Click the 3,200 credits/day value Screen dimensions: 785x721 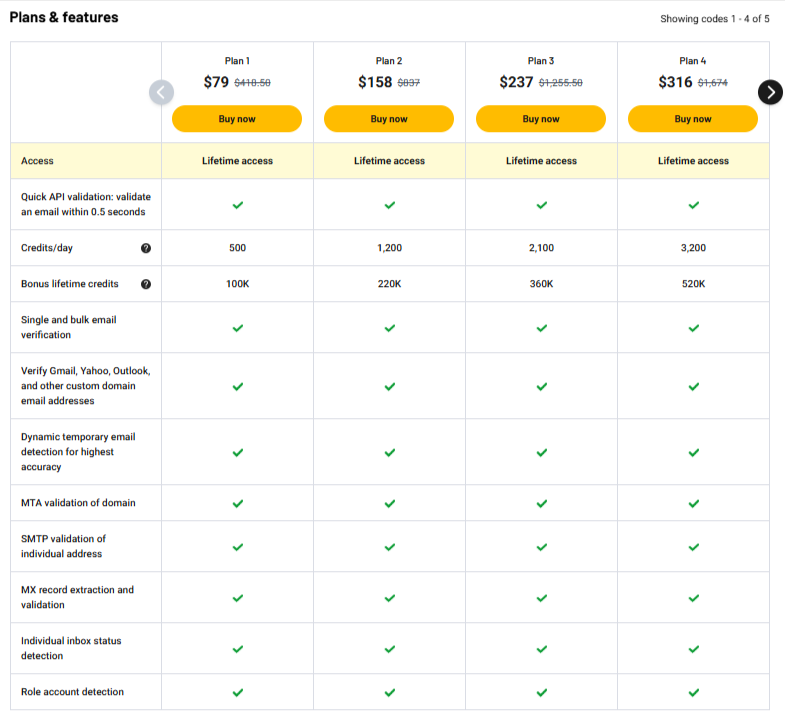coord(693,248)
